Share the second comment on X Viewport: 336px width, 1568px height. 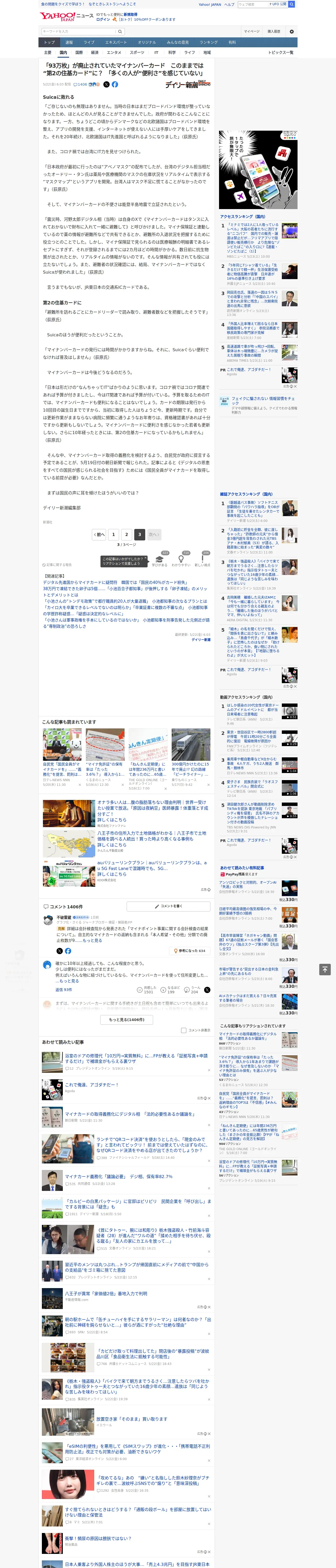pos(207,990)
